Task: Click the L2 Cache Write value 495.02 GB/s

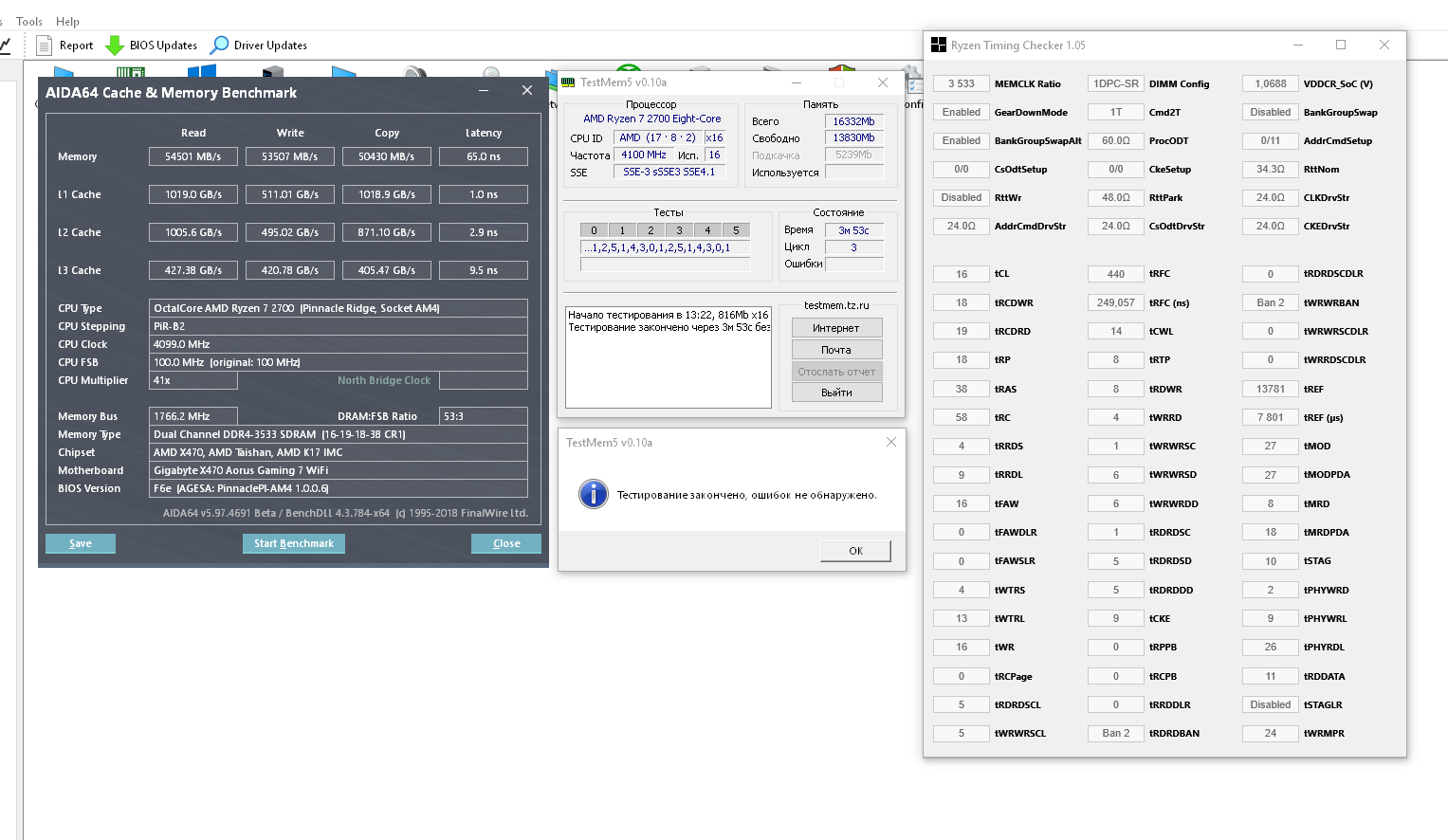Action: (x=290, y=232)
